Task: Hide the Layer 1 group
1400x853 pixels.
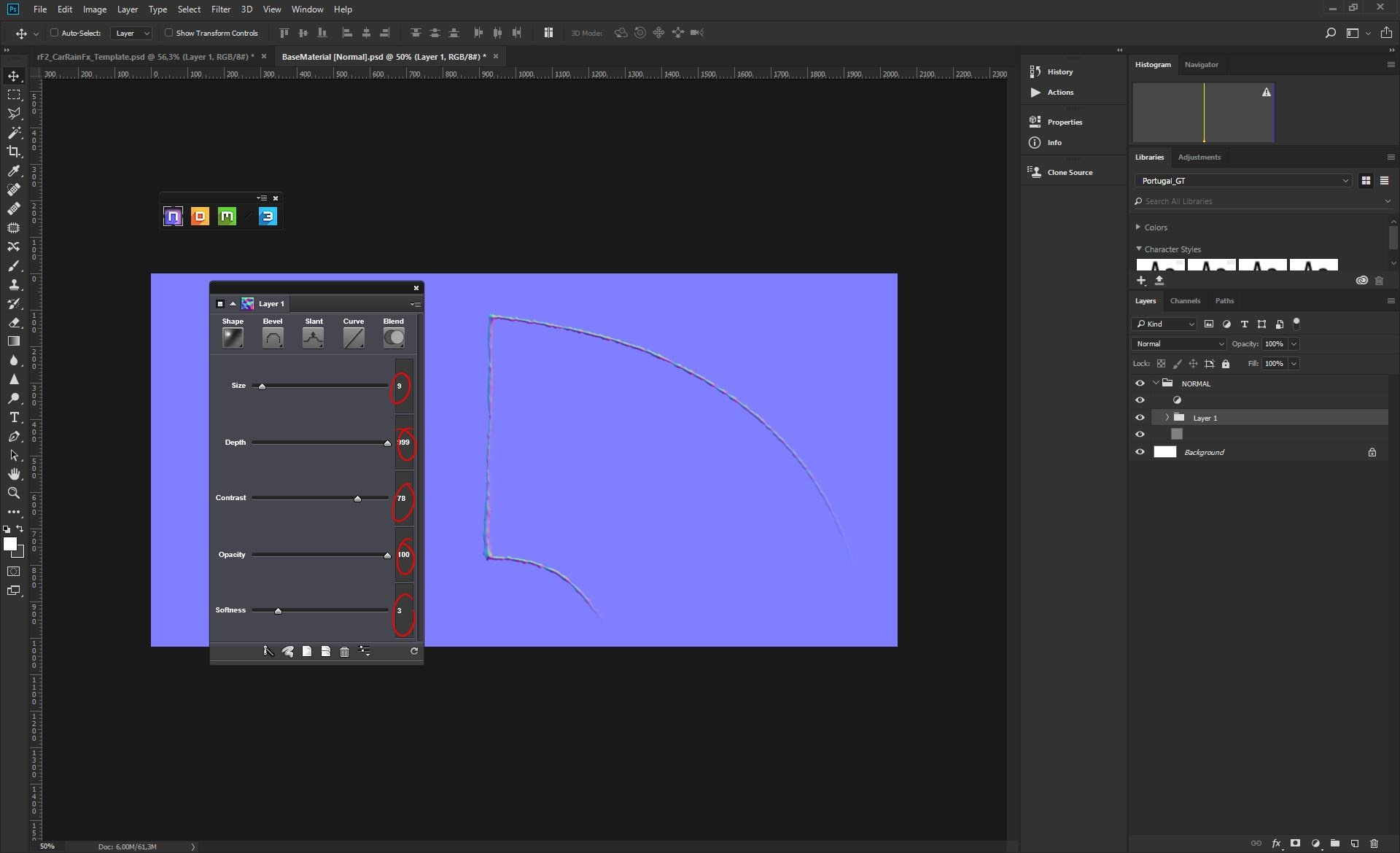Action: [x=1140, y=418]
